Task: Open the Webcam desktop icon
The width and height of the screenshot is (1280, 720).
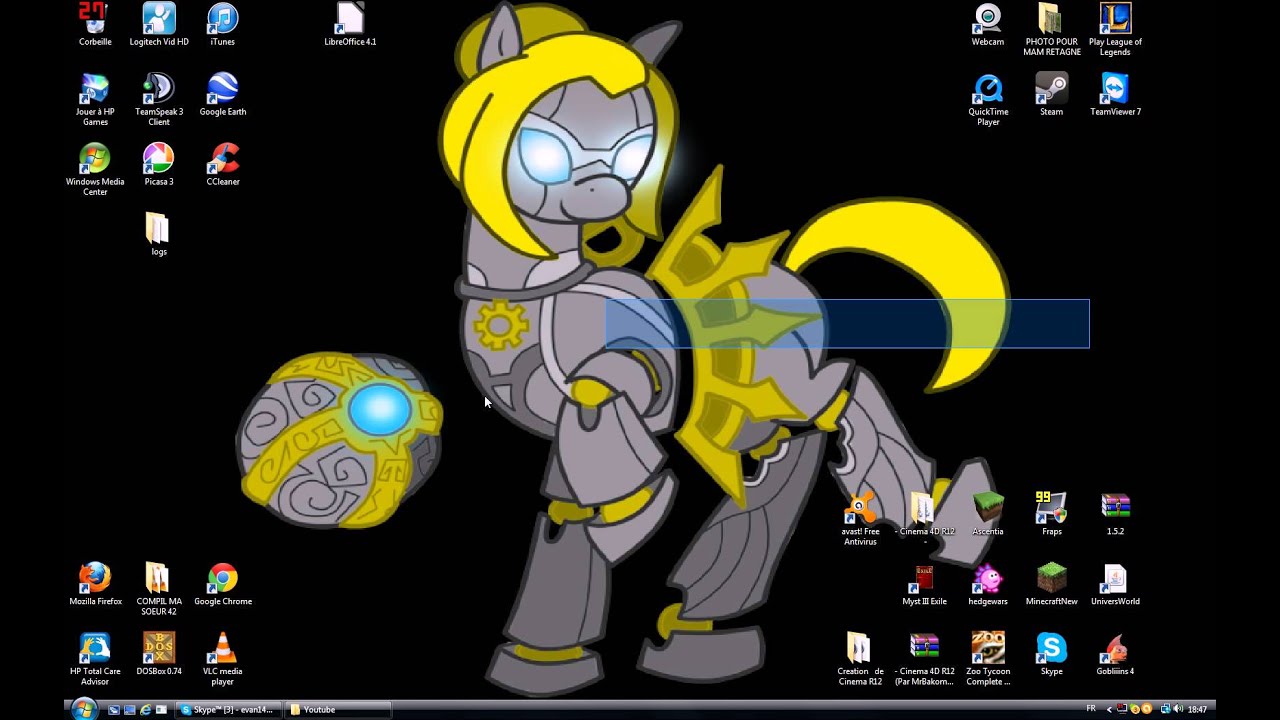Action: [987, 25]
